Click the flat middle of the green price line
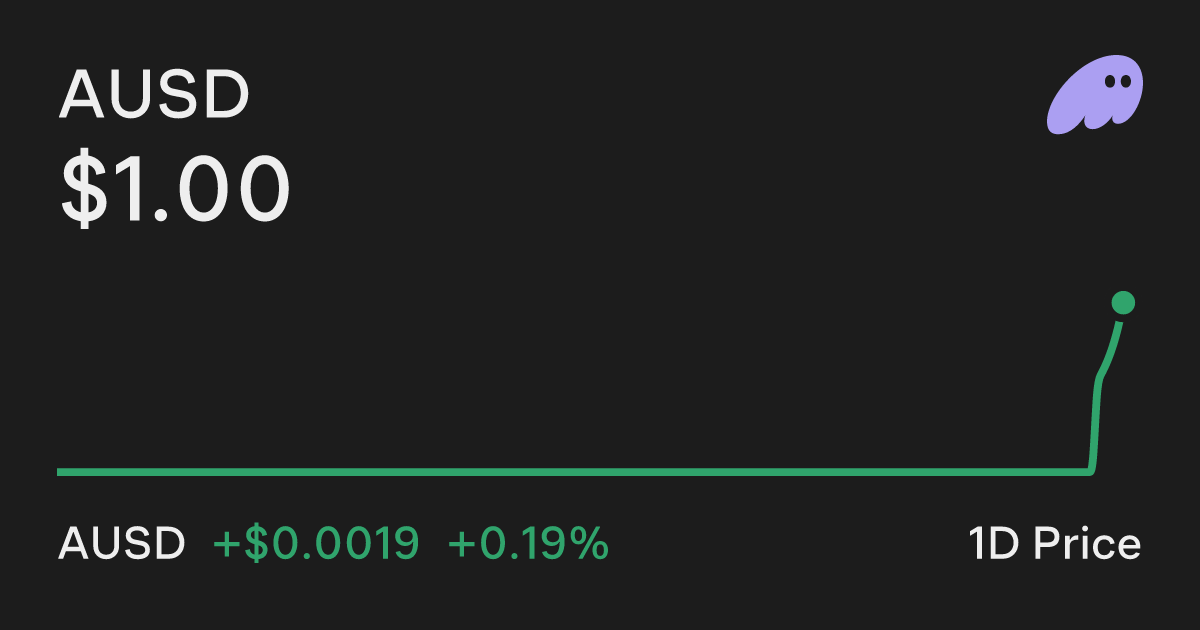Screen dimensions: 1200x630 pyautogui.click(x=570, y=471)
